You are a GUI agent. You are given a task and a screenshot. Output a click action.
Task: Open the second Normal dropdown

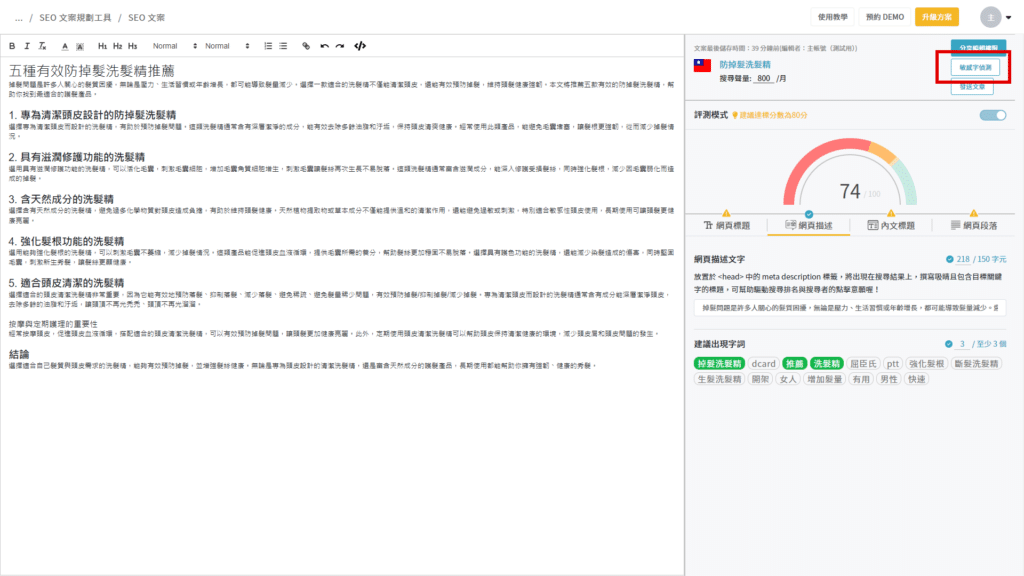click(227, 46)
